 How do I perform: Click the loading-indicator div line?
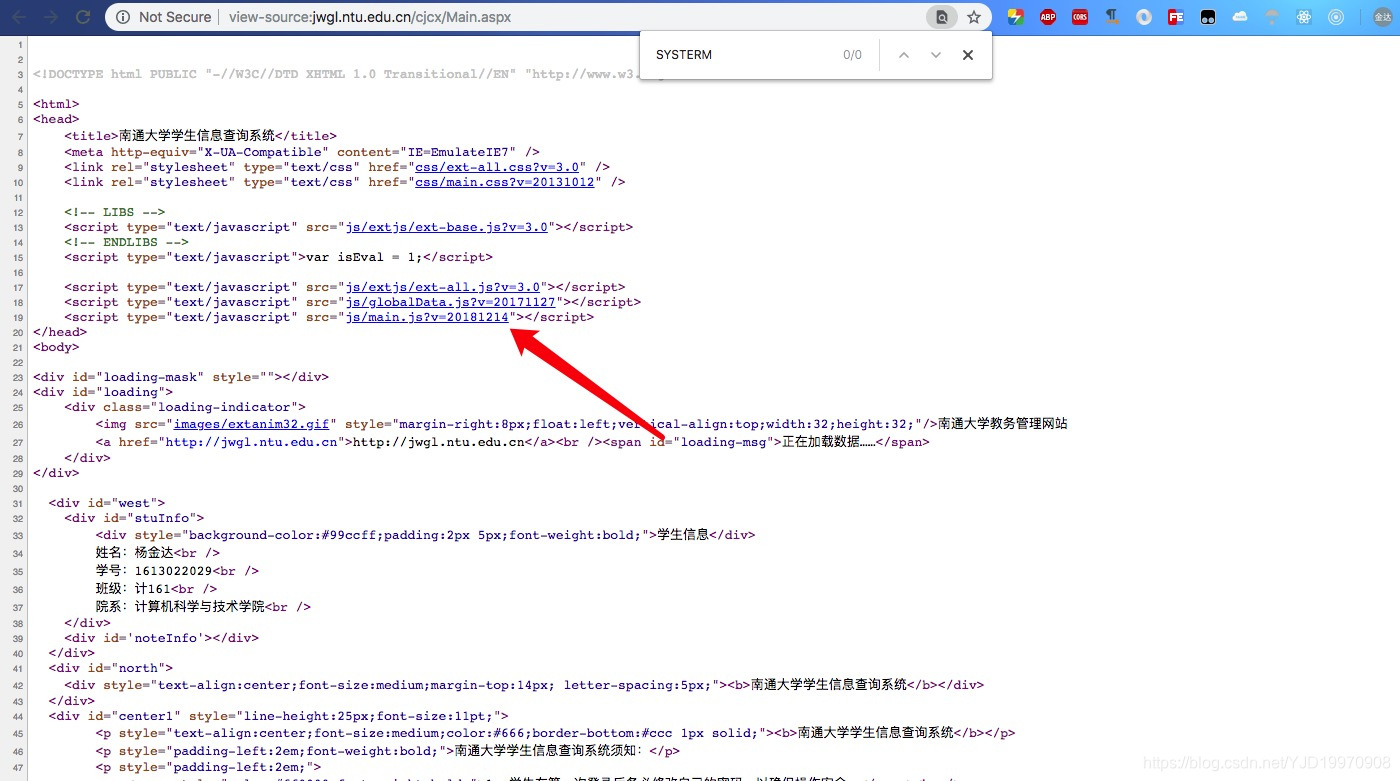tap(185, 407)
